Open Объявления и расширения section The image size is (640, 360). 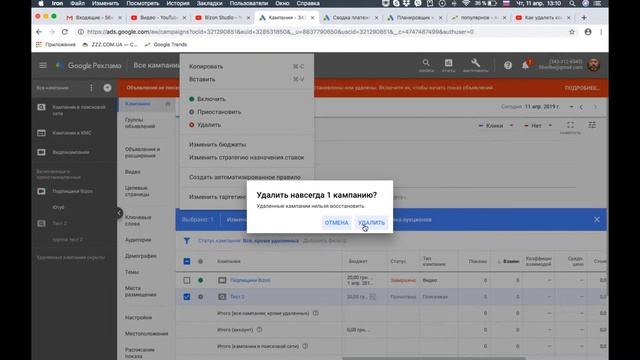click(x=142, y=152)
